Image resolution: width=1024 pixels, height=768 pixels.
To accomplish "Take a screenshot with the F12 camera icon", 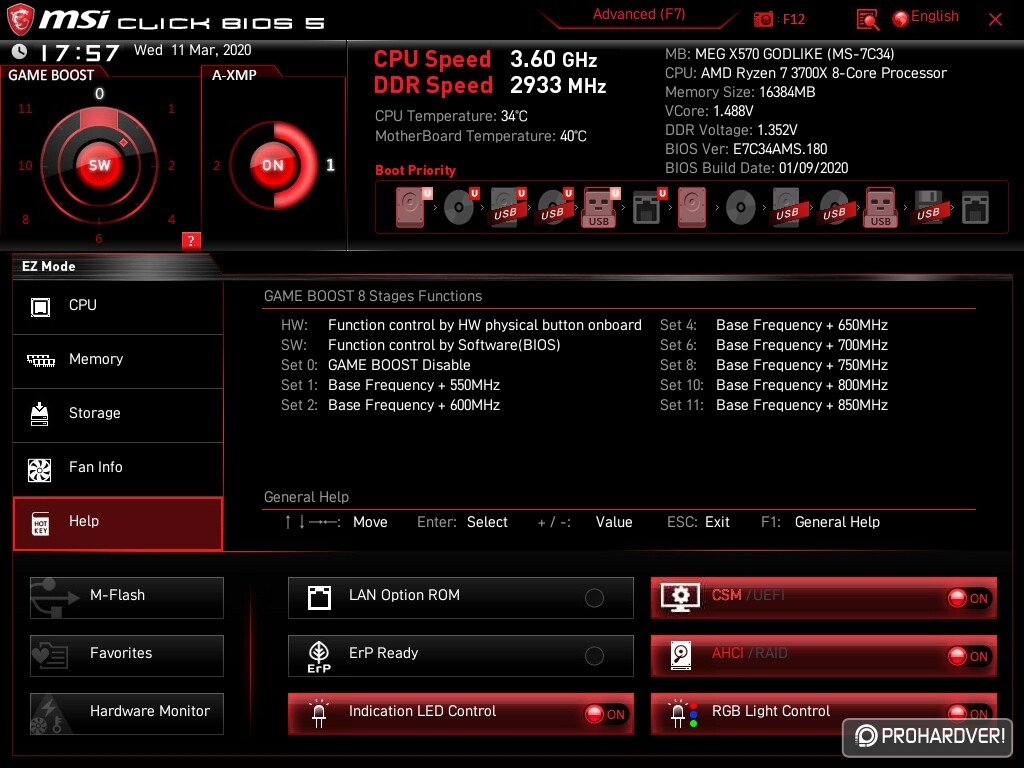I will (763, 20).
